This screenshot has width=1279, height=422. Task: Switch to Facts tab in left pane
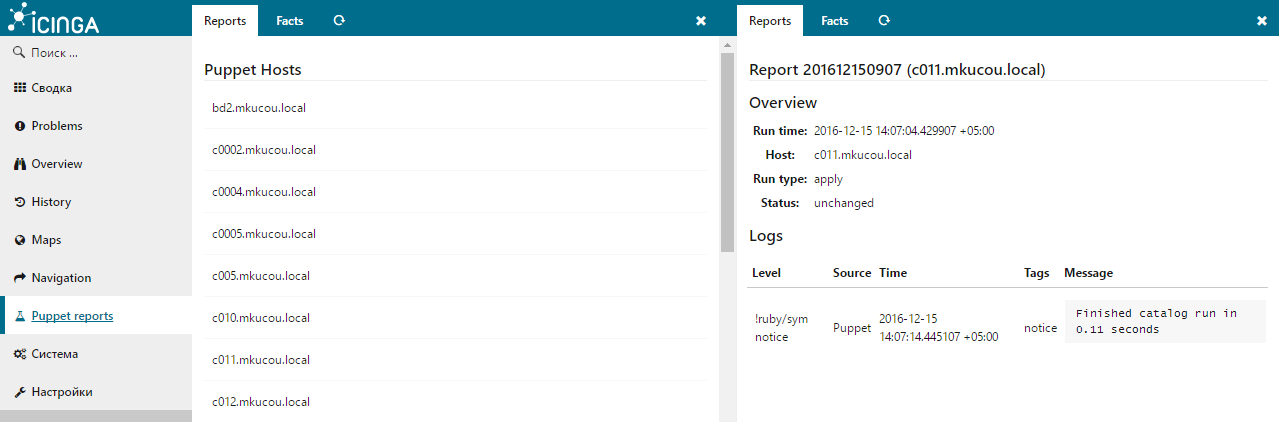pos(290,21)
